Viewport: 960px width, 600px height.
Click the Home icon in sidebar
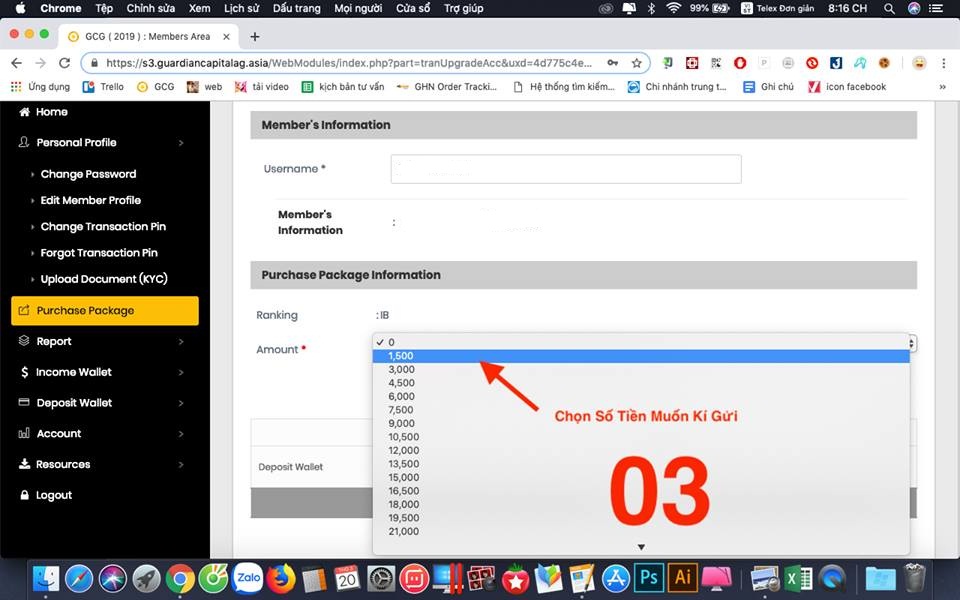(x=25, y=112)
